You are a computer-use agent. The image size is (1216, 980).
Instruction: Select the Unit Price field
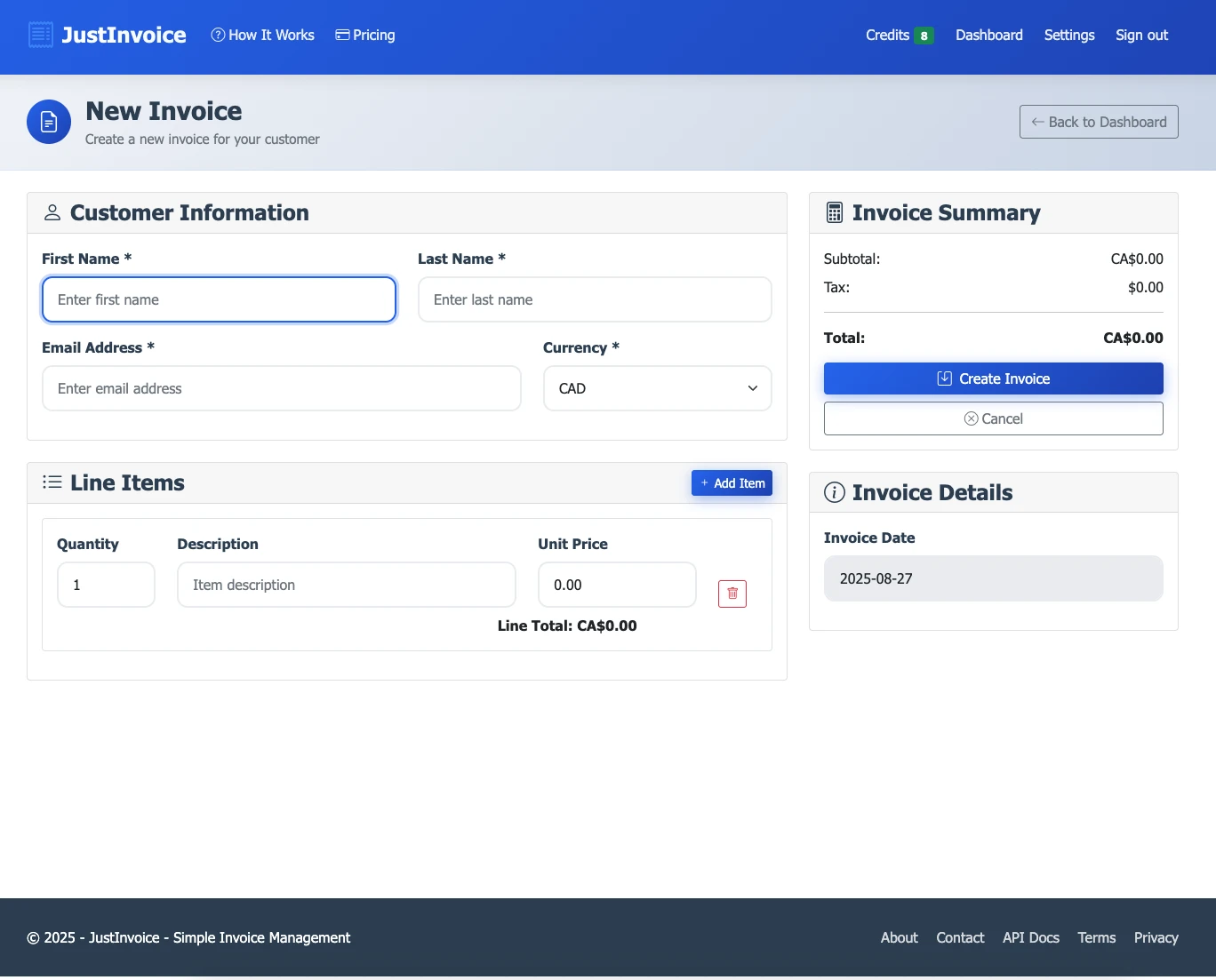[x=616, y=585]
